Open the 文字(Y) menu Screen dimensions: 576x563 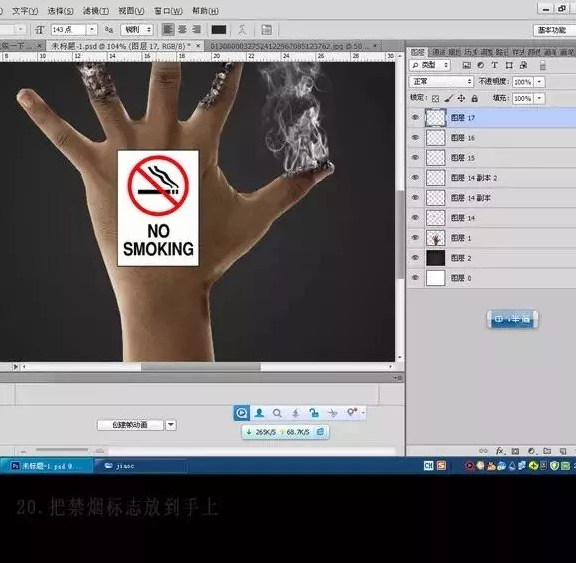[x=25, y=11]
